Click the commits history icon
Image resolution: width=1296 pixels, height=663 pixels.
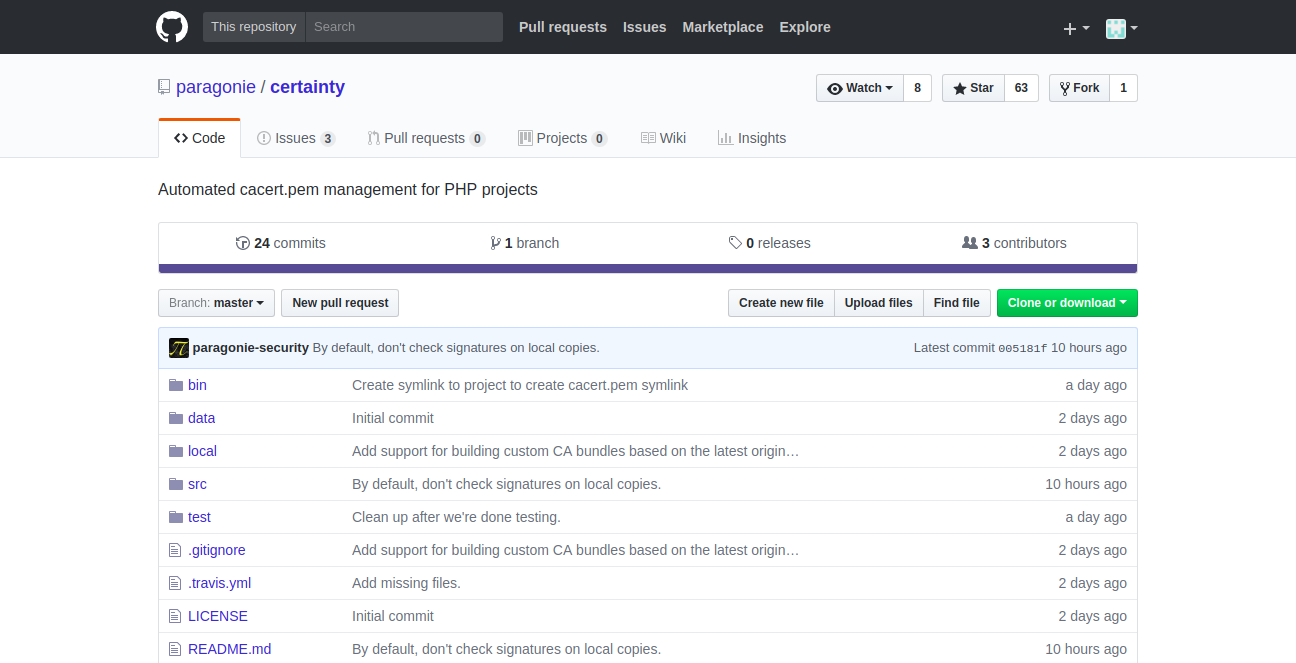coord(242,243)
